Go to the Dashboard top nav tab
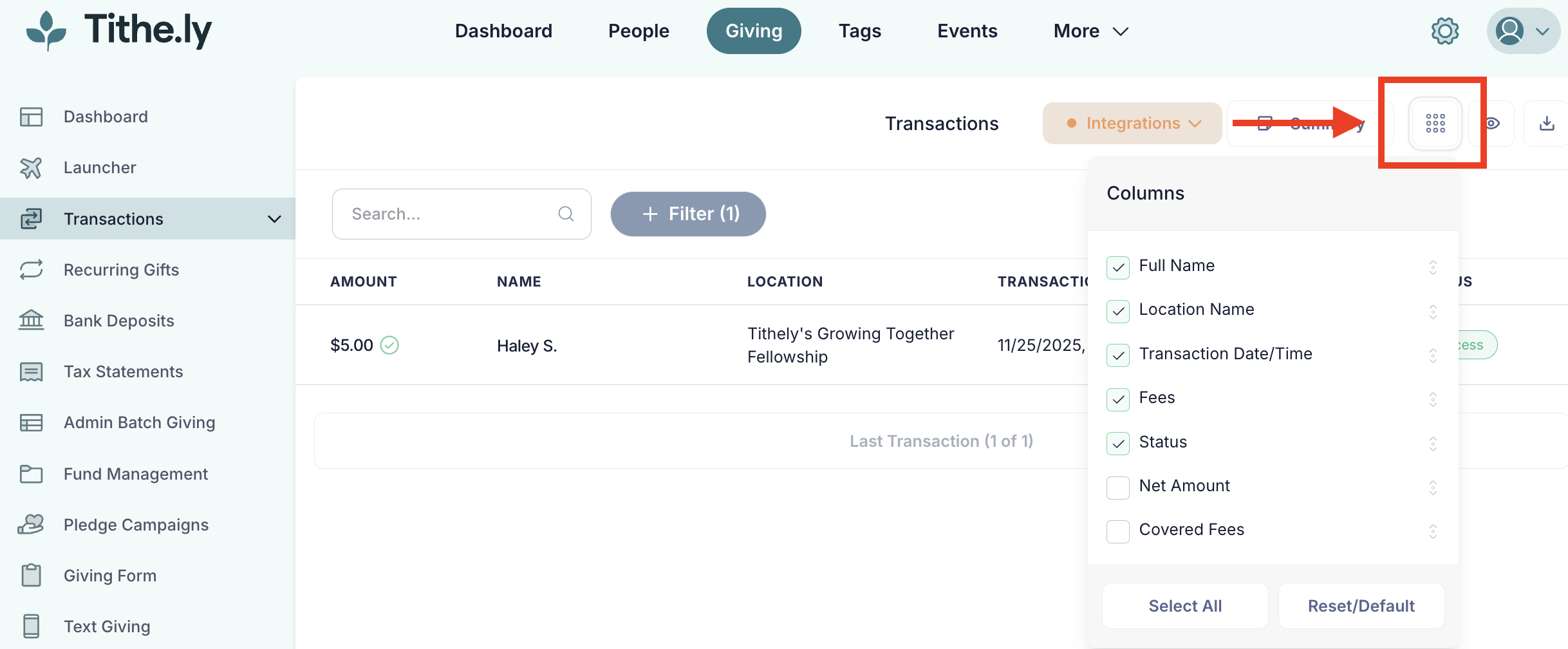 (503, 31)
